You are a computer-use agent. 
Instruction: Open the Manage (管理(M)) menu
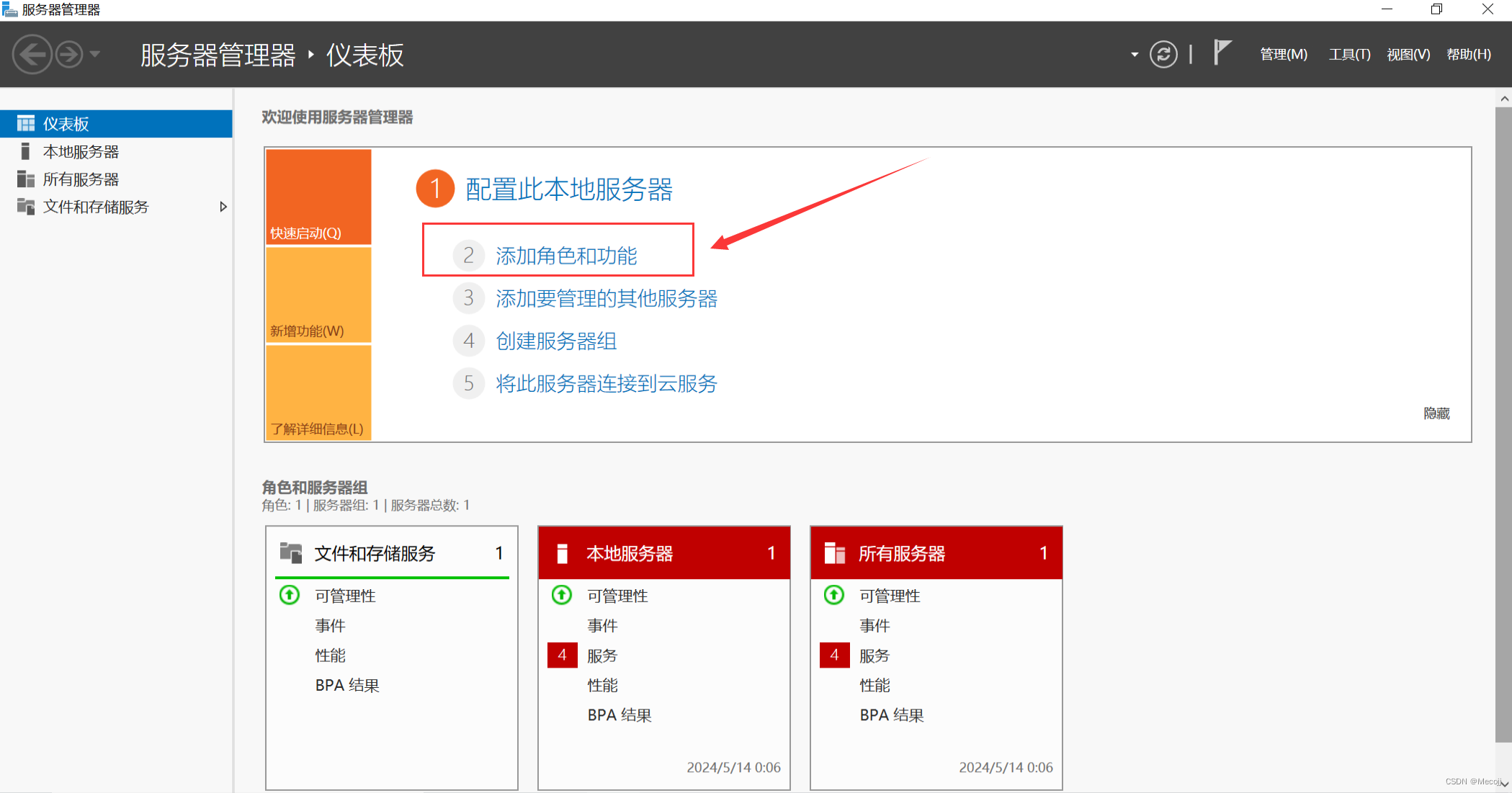click(x=1283, y=54)
